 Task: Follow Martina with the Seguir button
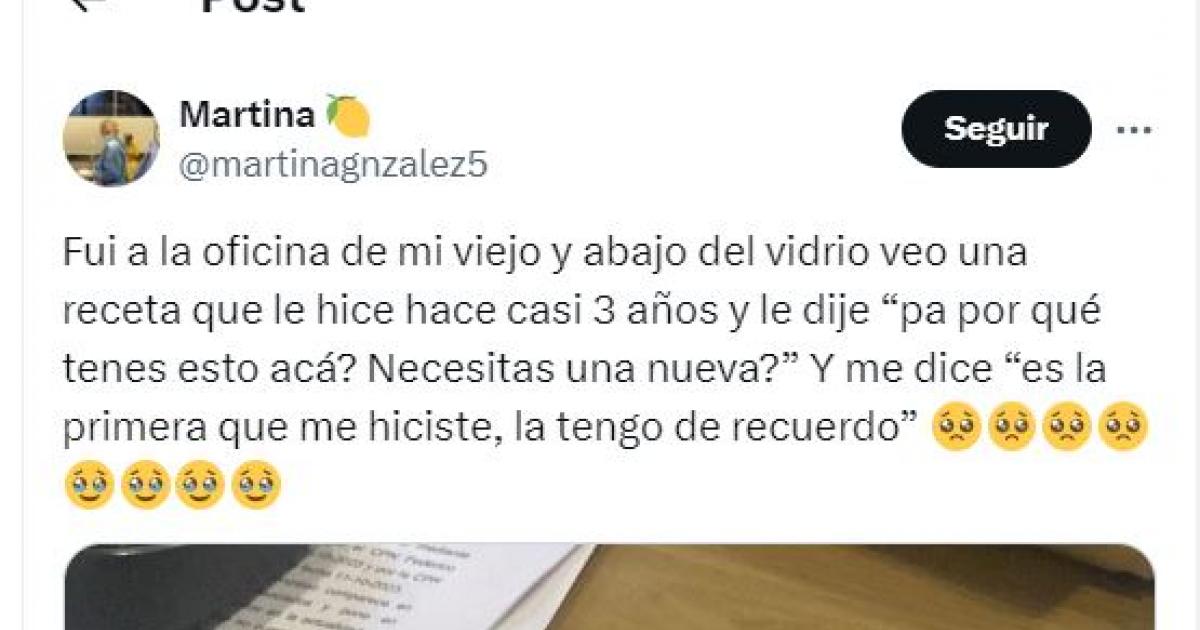click(x=996, y=129)
